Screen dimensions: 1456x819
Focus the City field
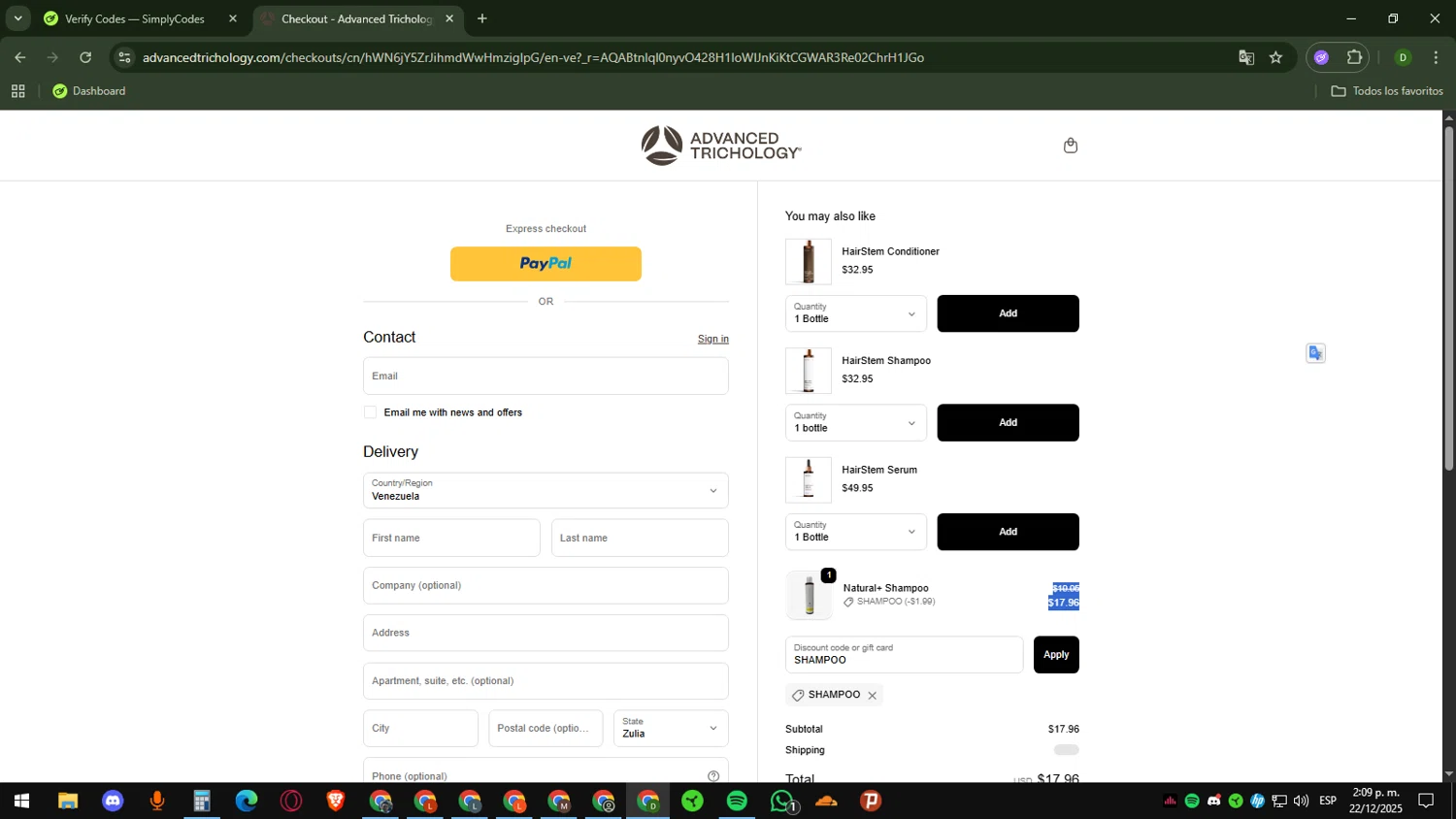pyautogui.click(x=420, y=728)
